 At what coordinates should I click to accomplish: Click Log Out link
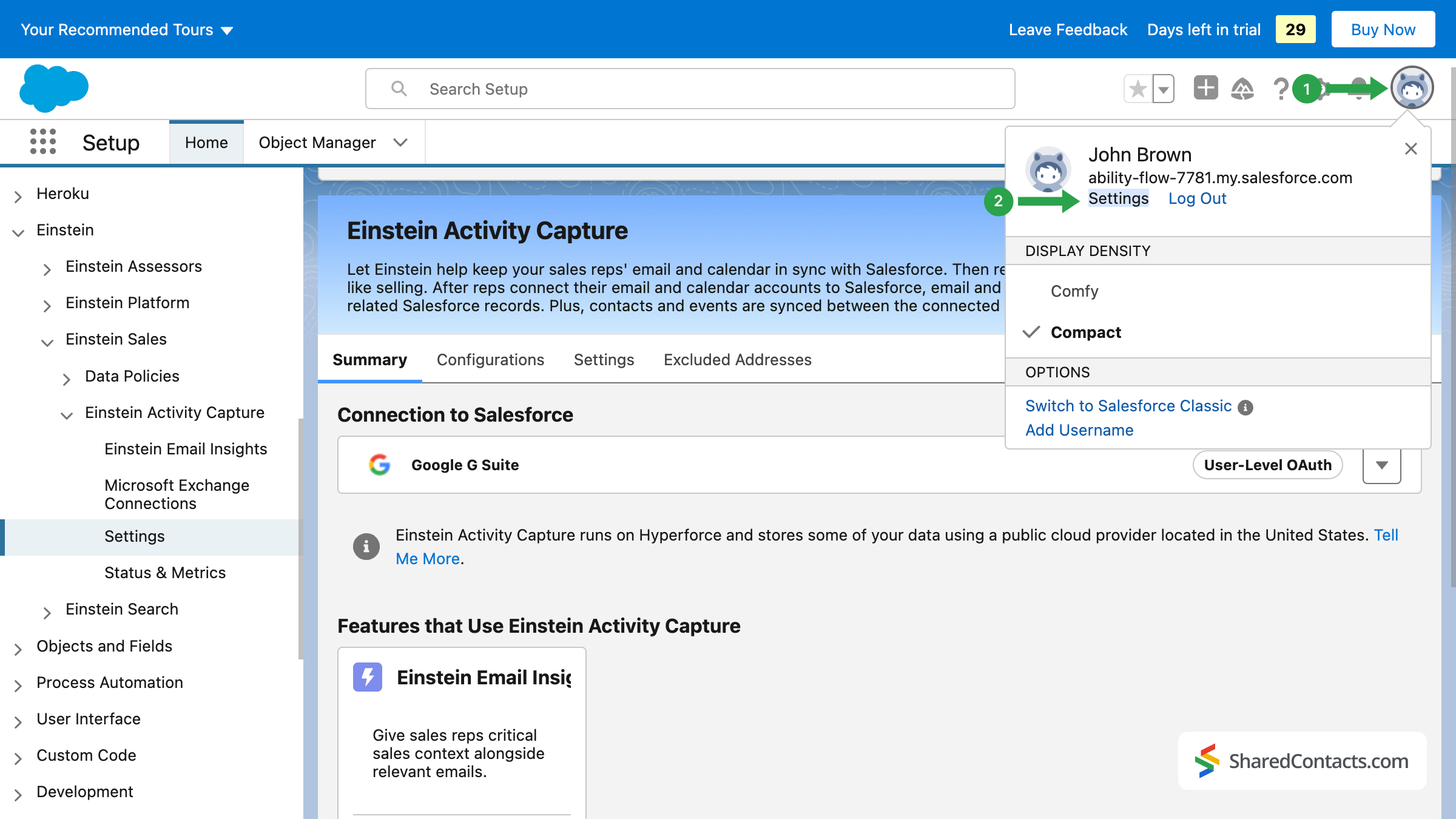pos(1197,198)
